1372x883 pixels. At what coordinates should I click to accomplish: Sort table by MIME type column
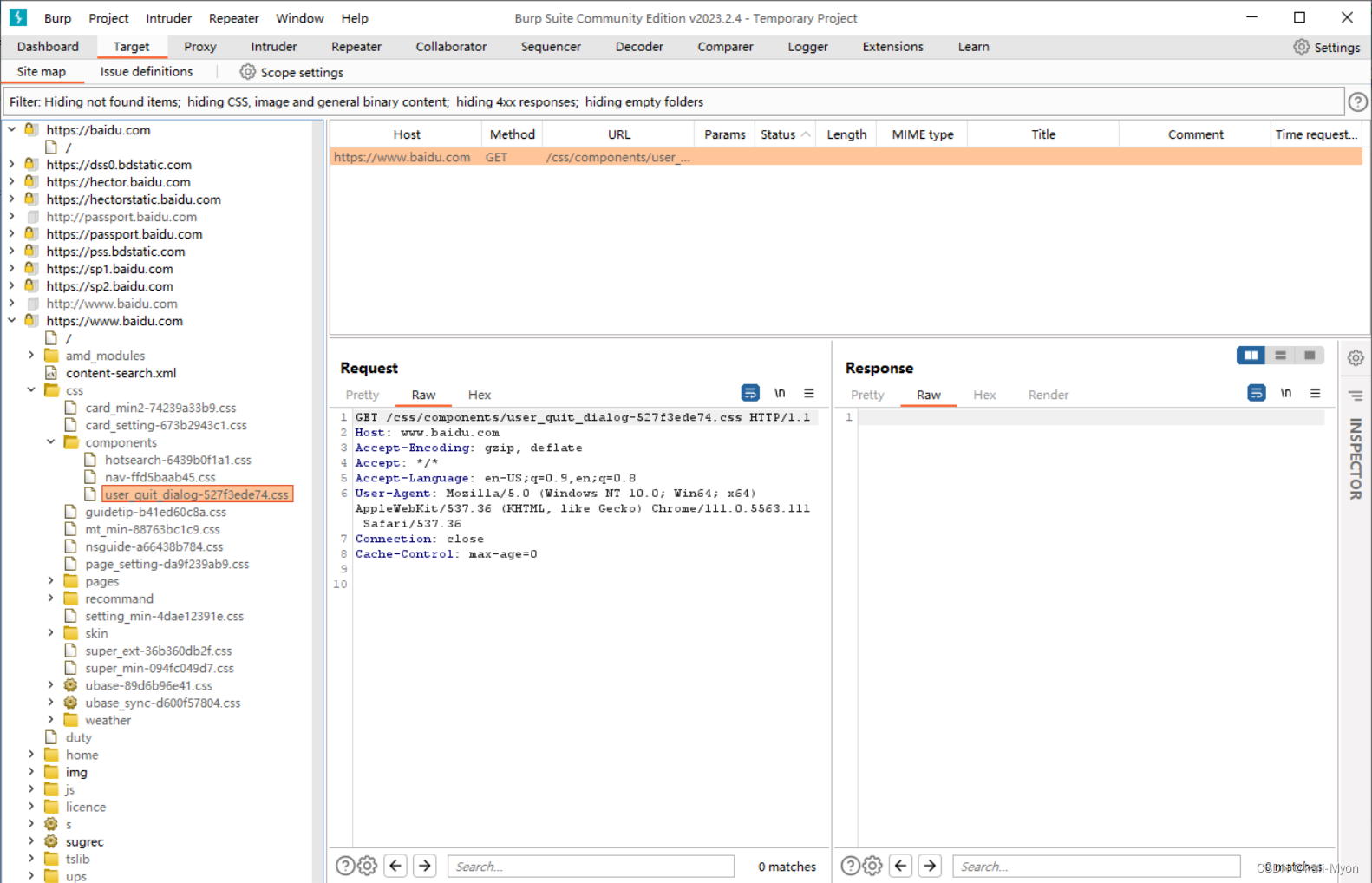(x=923, y=134)
